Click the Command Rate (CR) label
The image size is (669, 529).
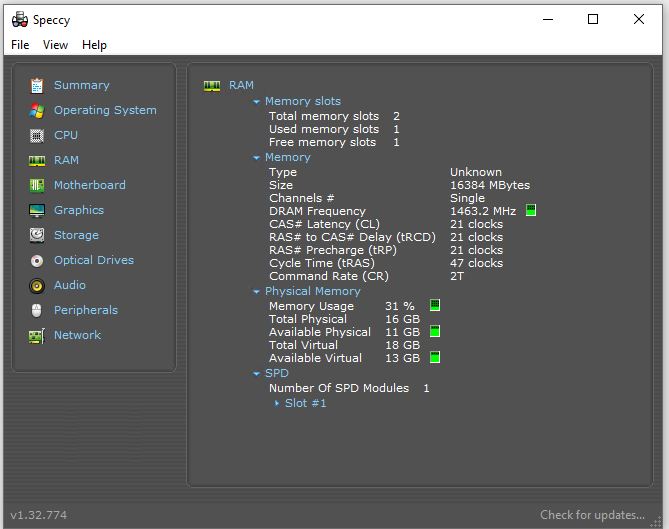329,276
